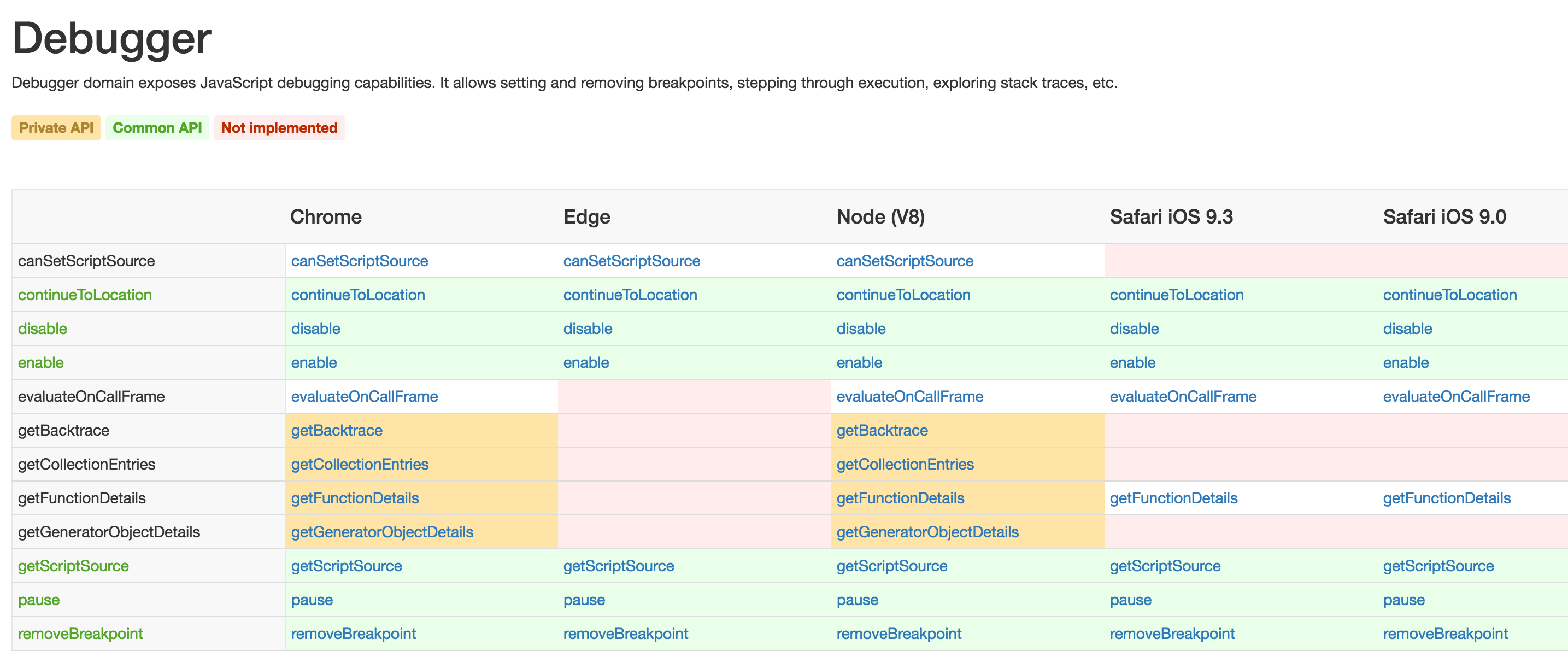The height and width of the screenshot is (651, 1568).
Task: Open Chrome getCollectionEntries link
Action: pyautogui.click(x=360, y=465)
